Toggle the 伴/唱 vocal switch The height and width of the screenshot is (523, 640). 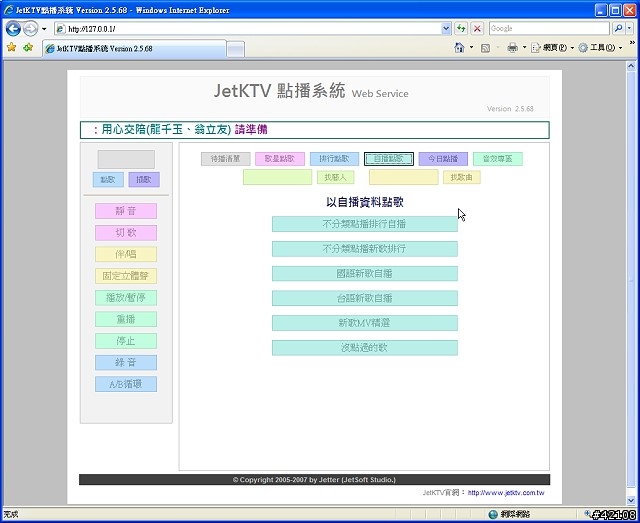click(x=126, y=254)
